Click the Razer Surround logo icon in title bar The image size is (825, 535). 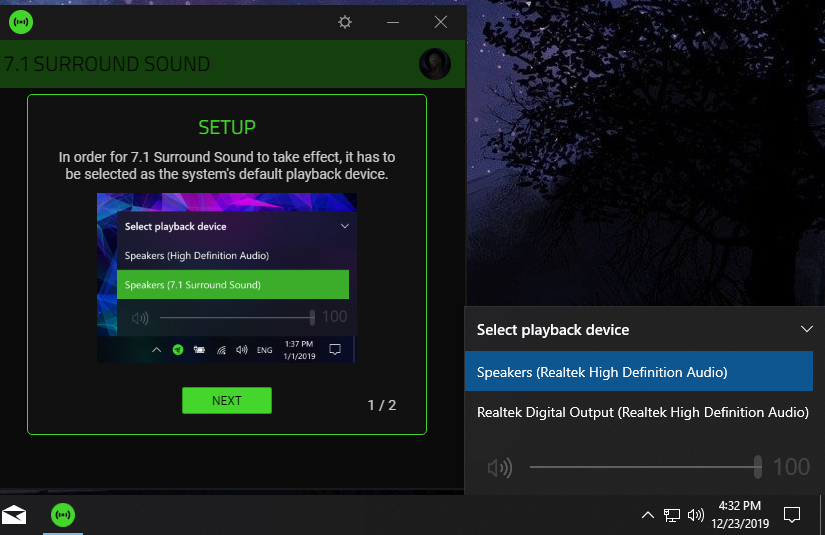pos(21,22)
